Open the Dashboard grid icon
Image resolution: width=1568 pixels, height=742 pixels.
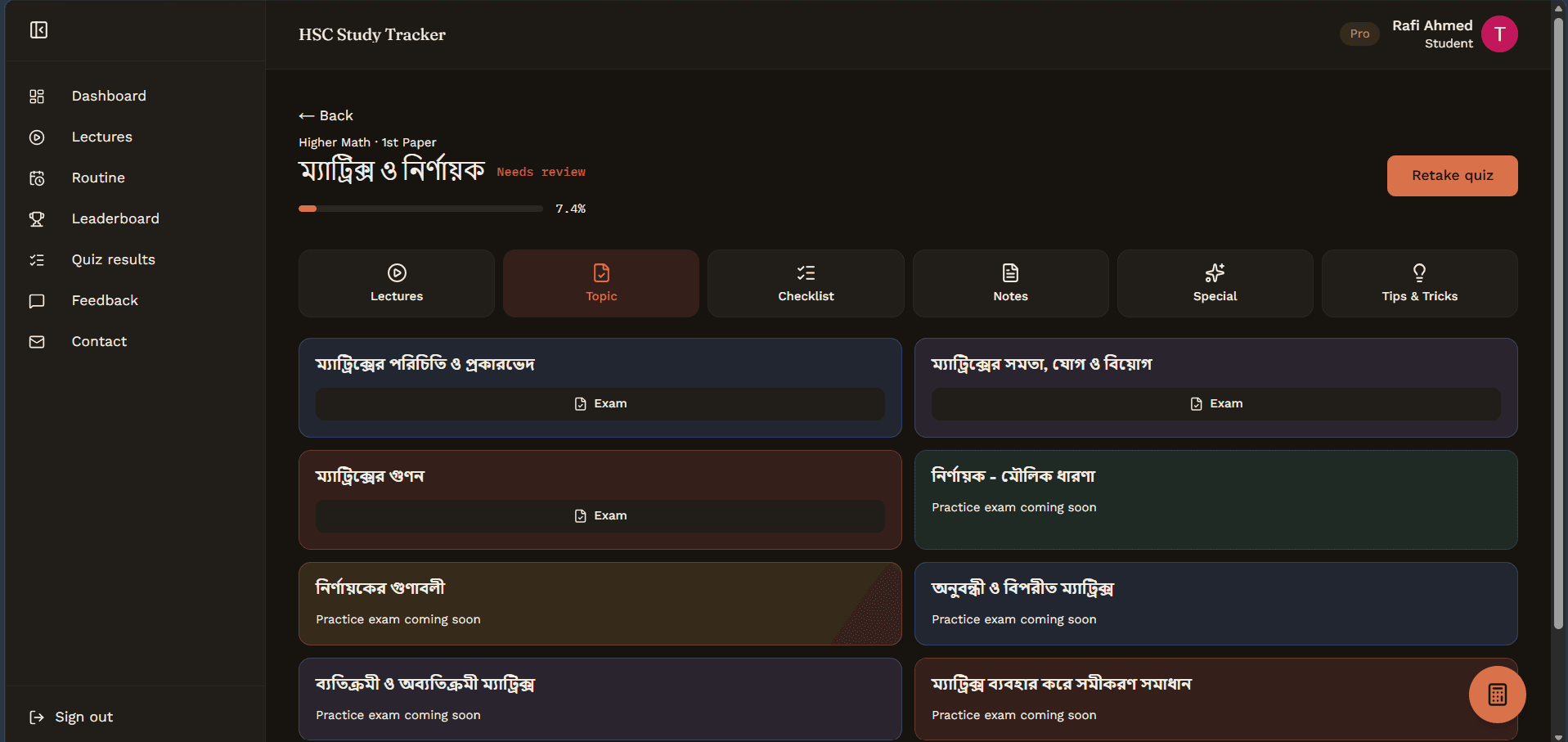click(37, 97)
